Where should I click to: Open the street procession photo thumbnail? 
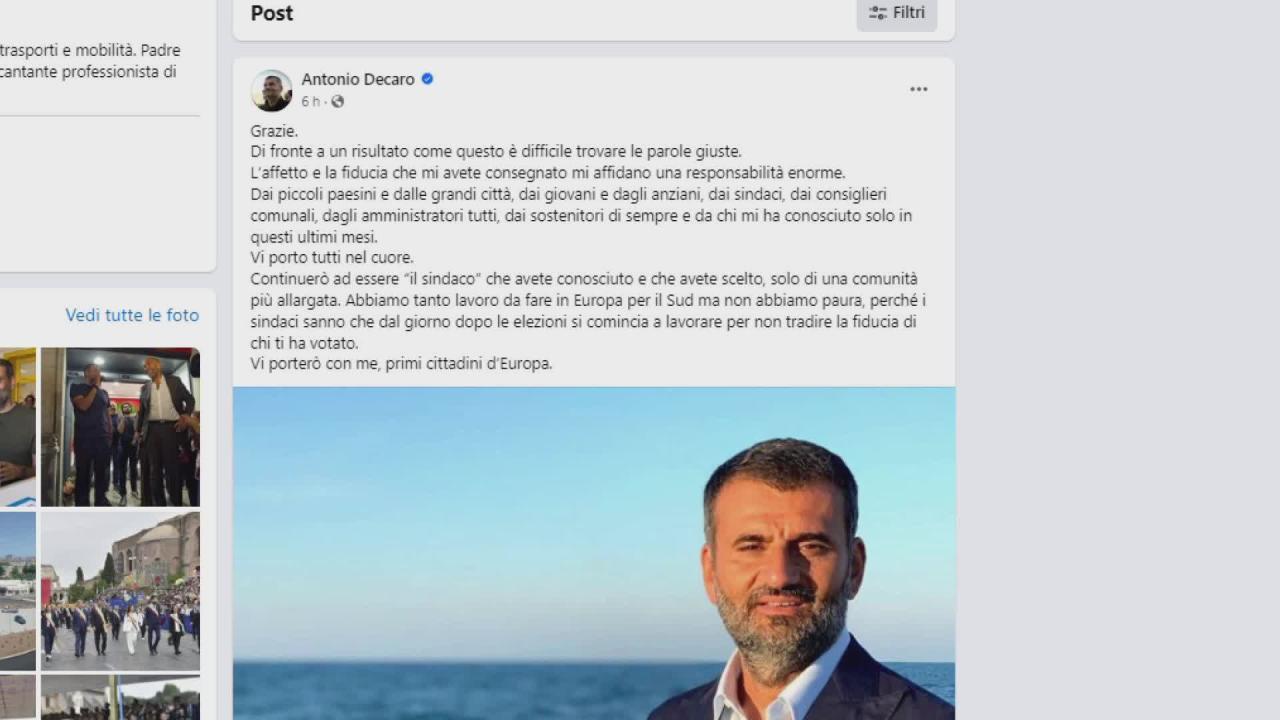(x=120, y=591)
